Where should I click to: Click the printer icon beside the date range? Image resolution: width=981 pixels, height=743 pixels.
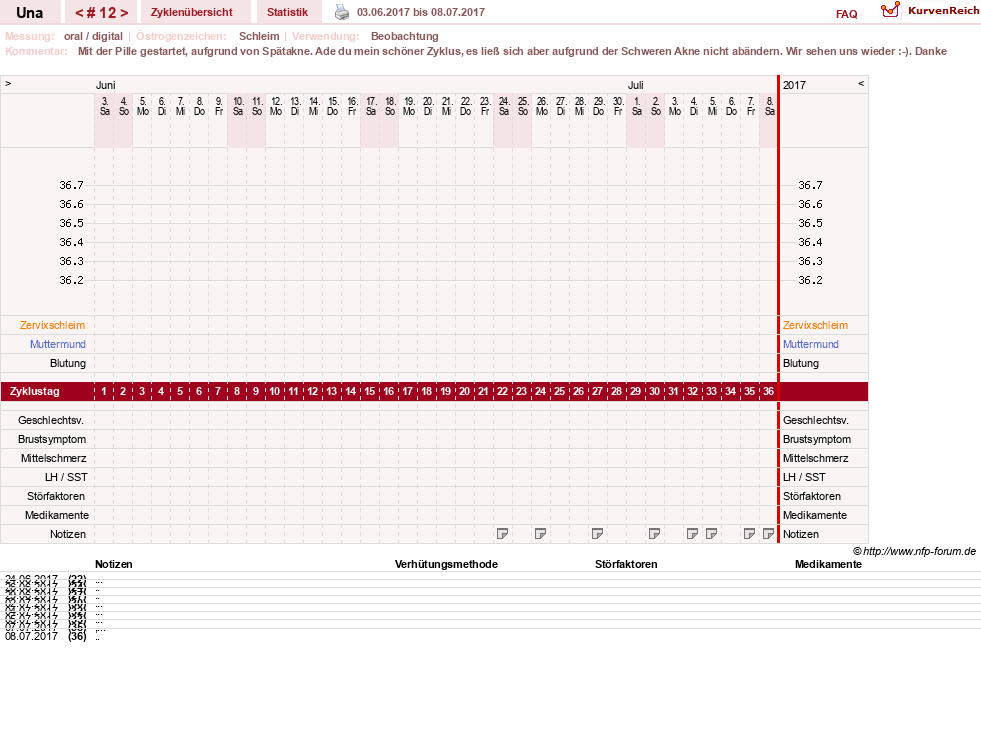(342, 12)
